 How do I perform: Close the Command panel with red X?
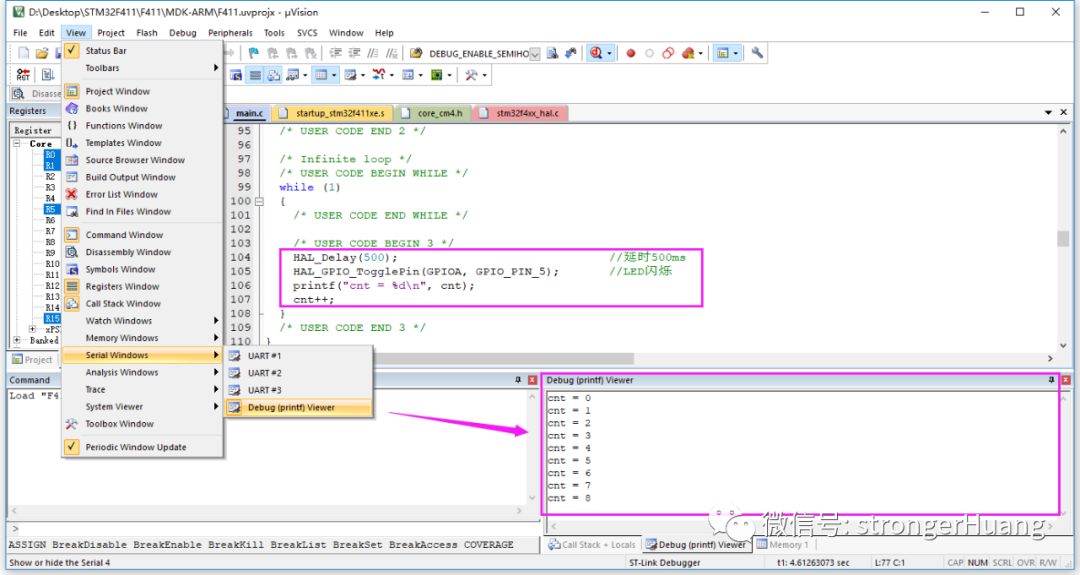tap(531, 380)
